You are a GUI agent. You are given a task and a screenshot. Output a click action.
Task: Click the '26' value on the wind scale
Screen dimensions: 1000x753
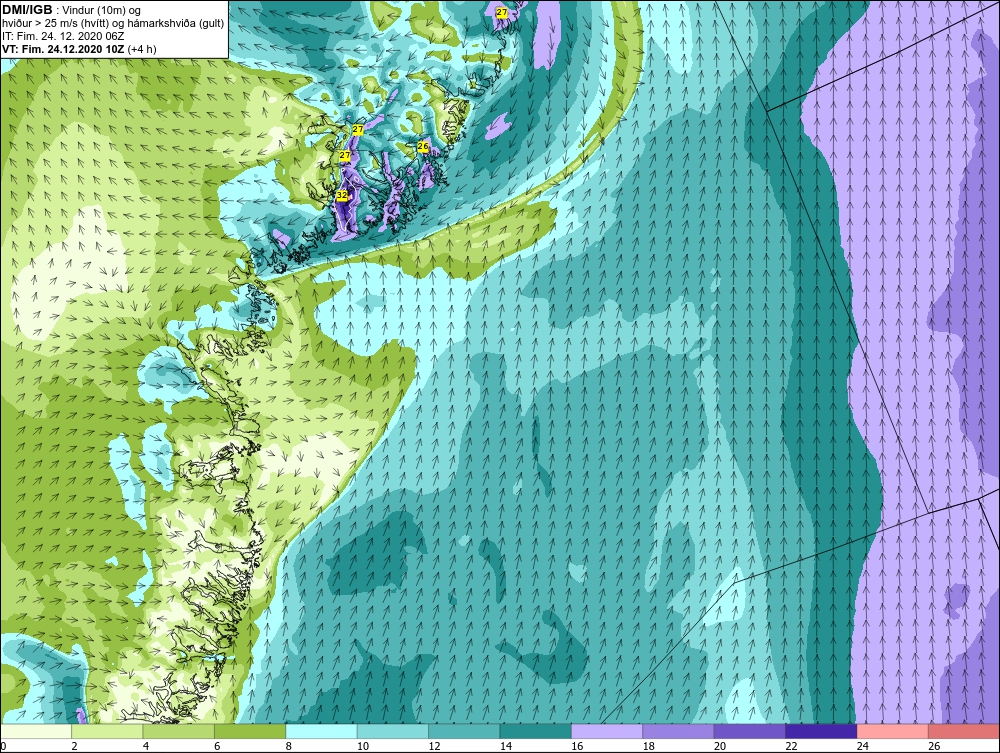934,746
